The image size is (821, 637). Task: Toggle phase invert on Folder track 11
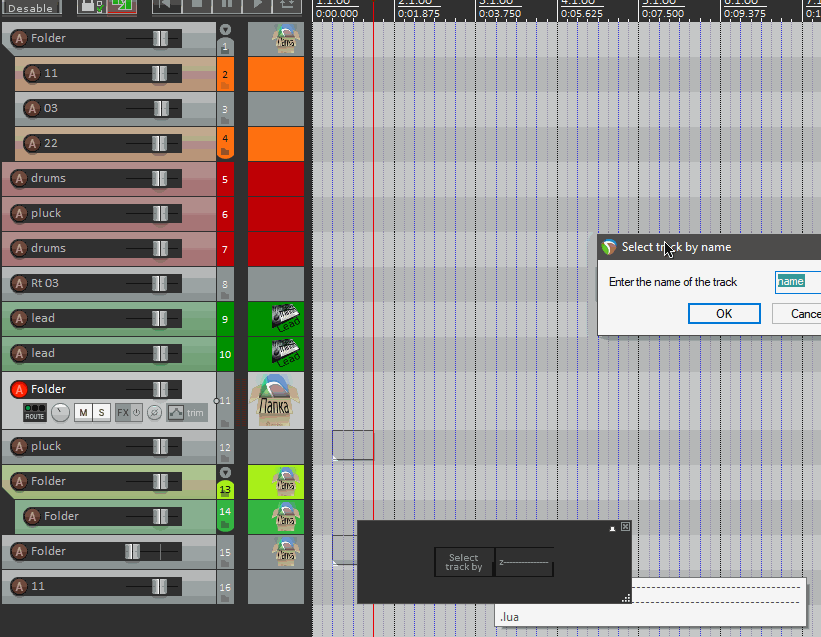[x=154, y=413]
